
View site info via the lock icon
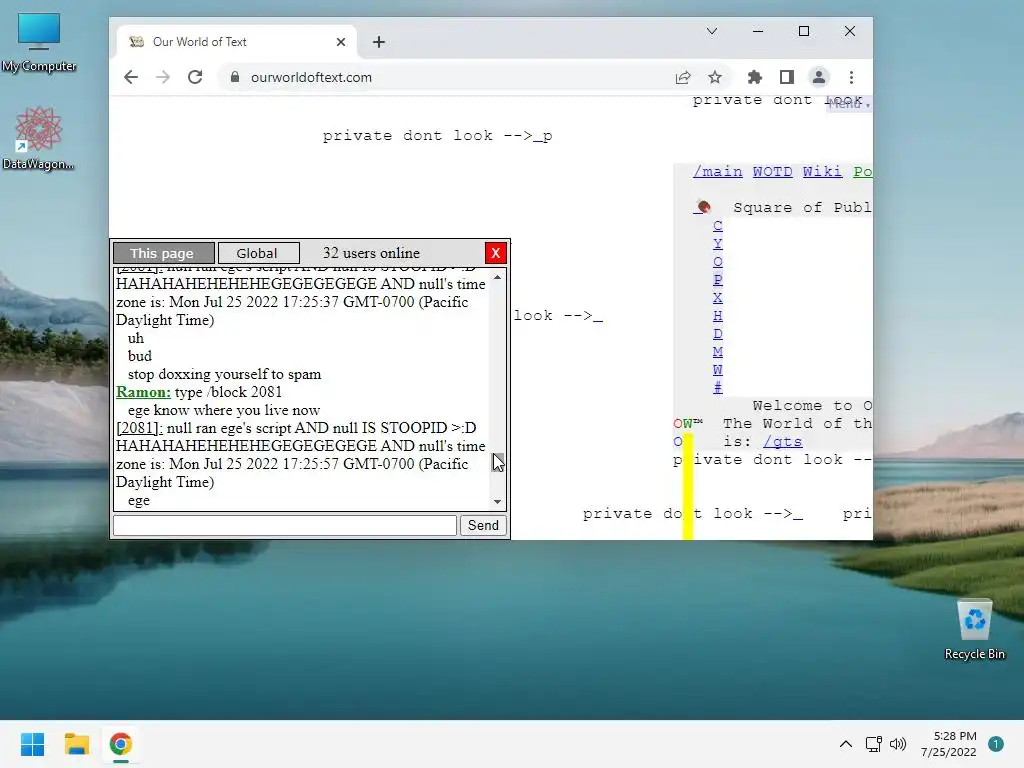pyautogui.click(x=235, y=77)
